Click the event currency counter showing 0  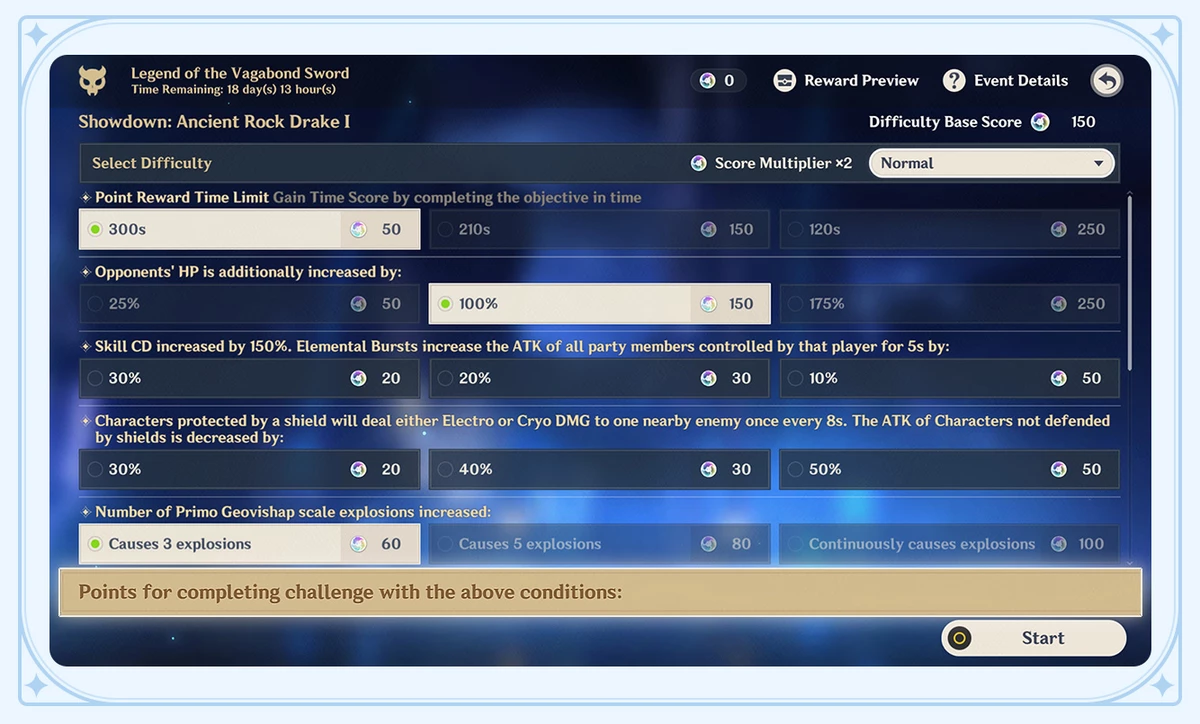tap(718, 81)
